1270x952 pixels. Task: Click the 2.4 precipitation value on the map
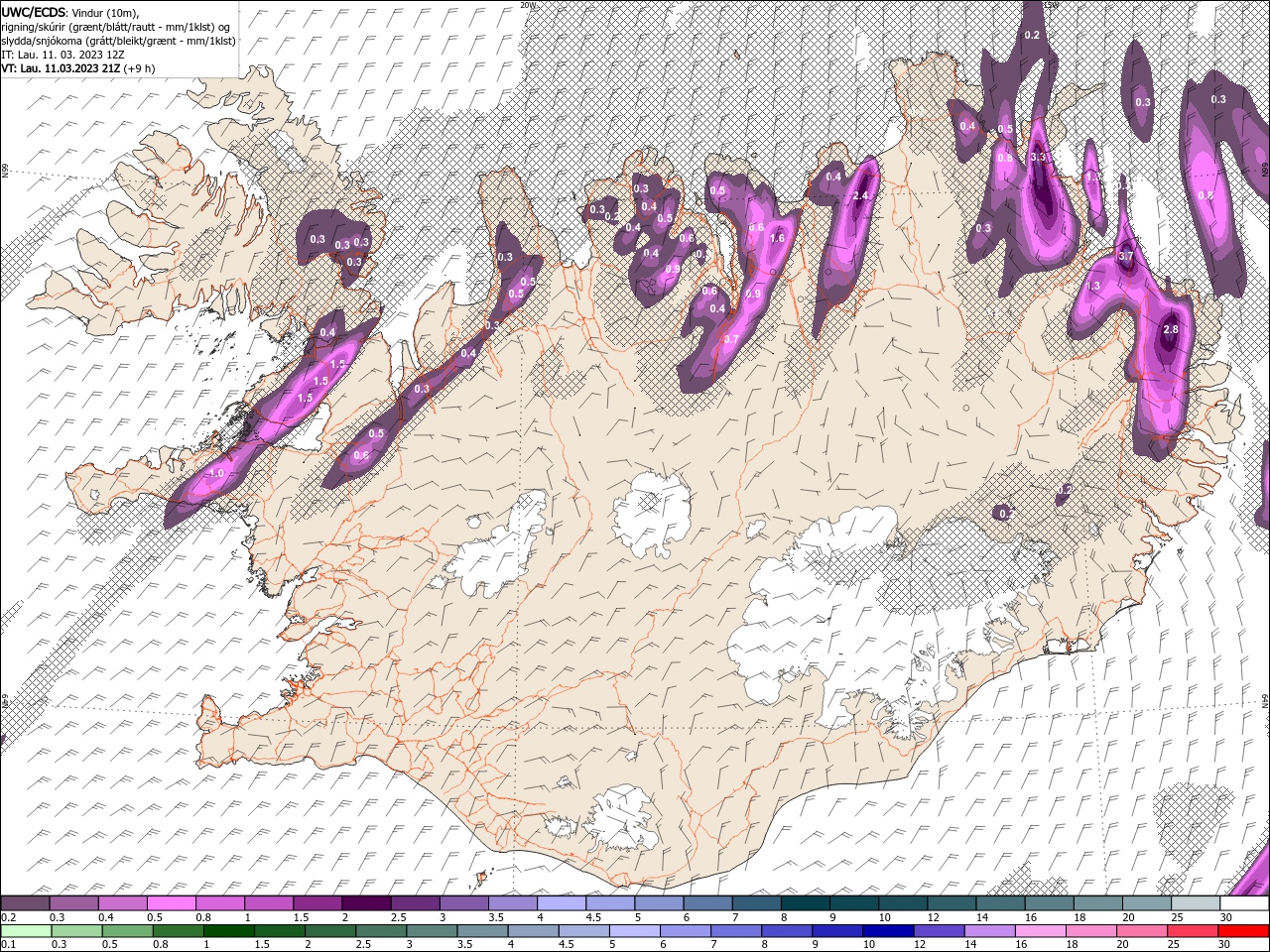point(861,196)
